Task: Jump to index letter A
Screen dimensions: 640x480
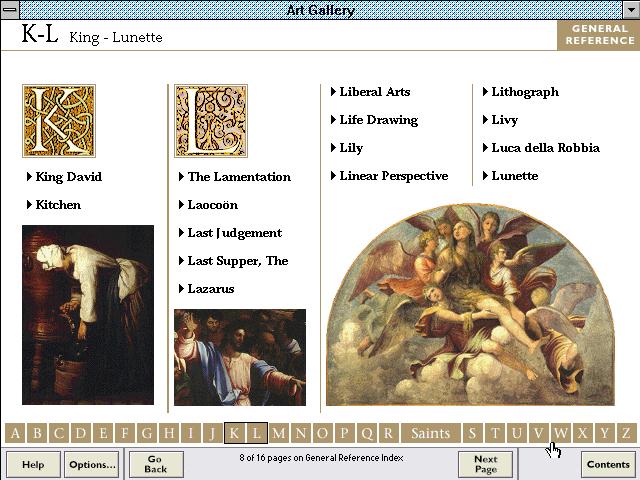Action: [15, 433]
